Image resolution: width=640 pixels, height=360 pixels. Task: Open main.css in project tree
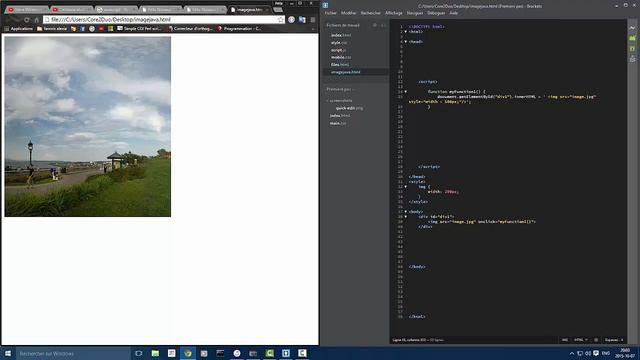coord(338,123)
